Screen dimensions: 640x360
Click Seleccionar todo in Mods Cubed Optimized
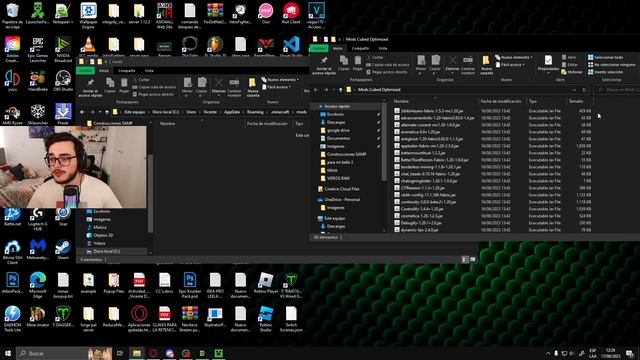pos(606,57)
